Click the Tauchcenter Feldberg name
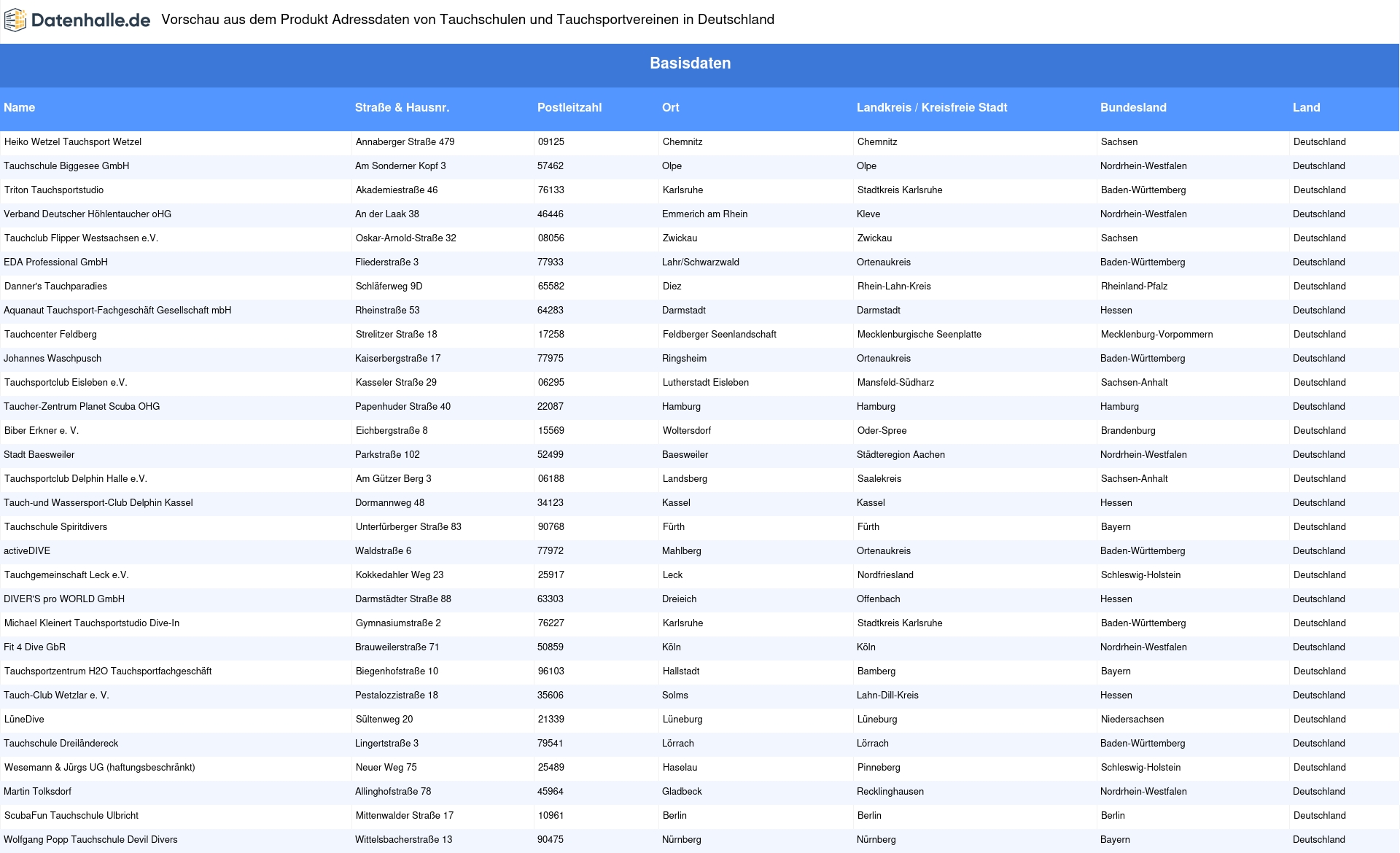This screenshot has height=853, width=1400. pyautogui.click(x=50, y=335)
